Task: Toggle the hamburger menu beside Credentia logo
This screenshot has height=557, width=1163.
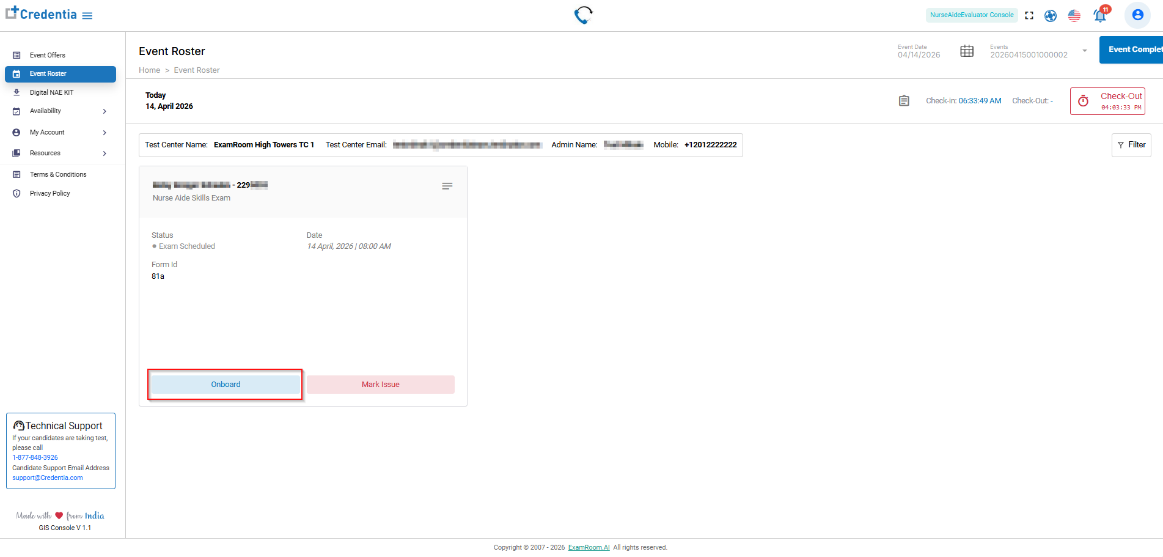Action: [87, 16]
